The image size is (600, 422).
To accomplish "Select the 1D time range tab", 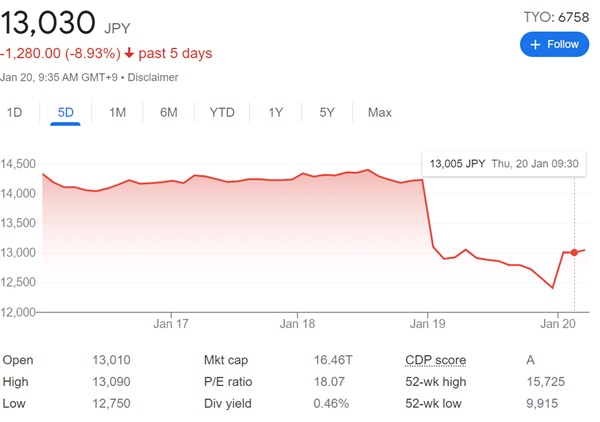I will [x=15, y=112].
